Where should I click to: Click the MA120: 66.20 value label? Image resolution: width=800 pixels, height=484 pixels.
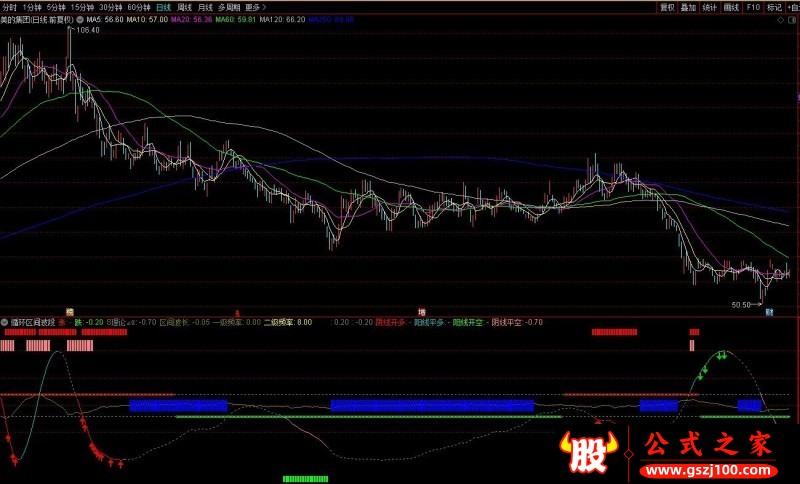coord(282,19)
